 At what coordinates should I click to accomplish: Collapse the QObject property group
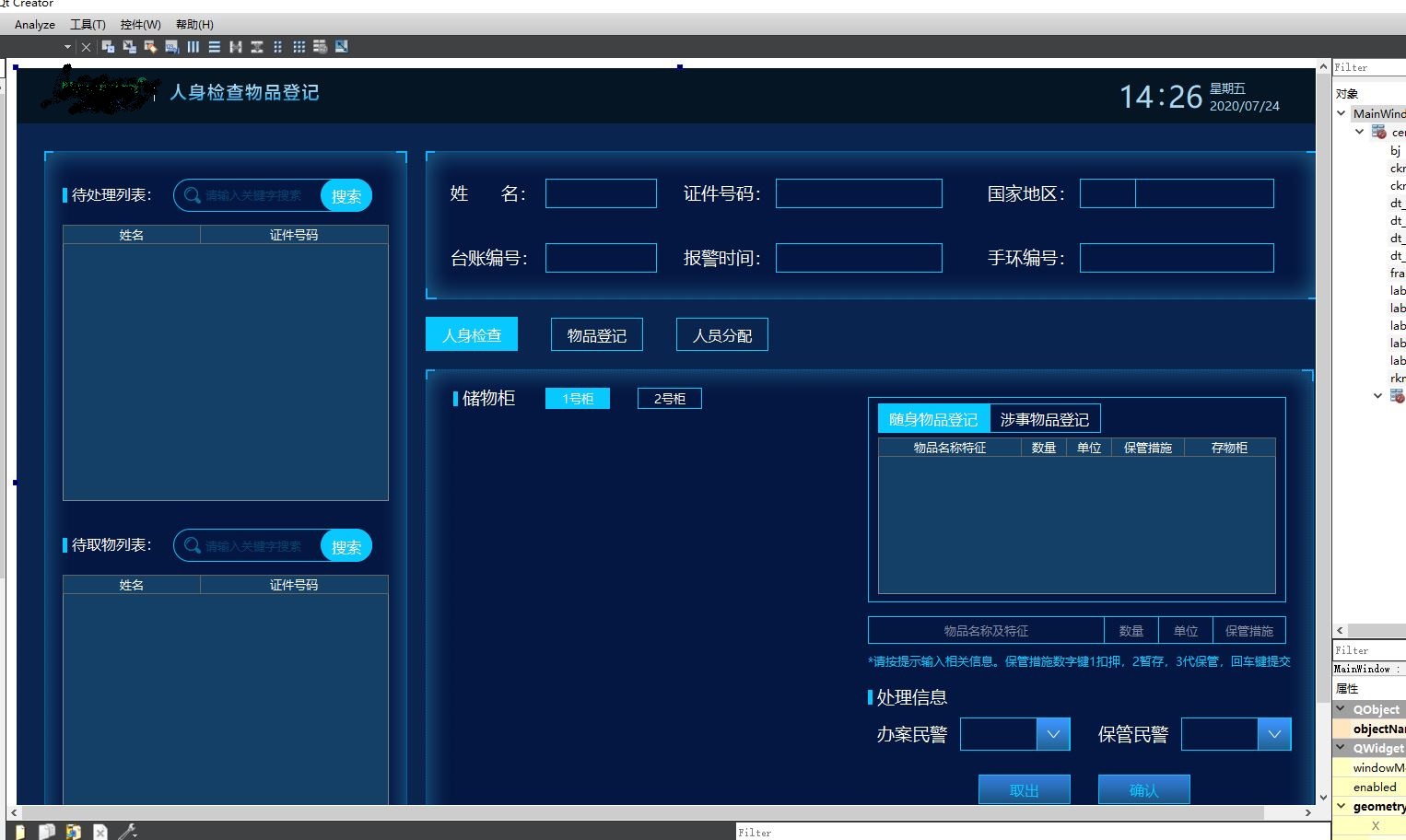[x=1341, y=709]
